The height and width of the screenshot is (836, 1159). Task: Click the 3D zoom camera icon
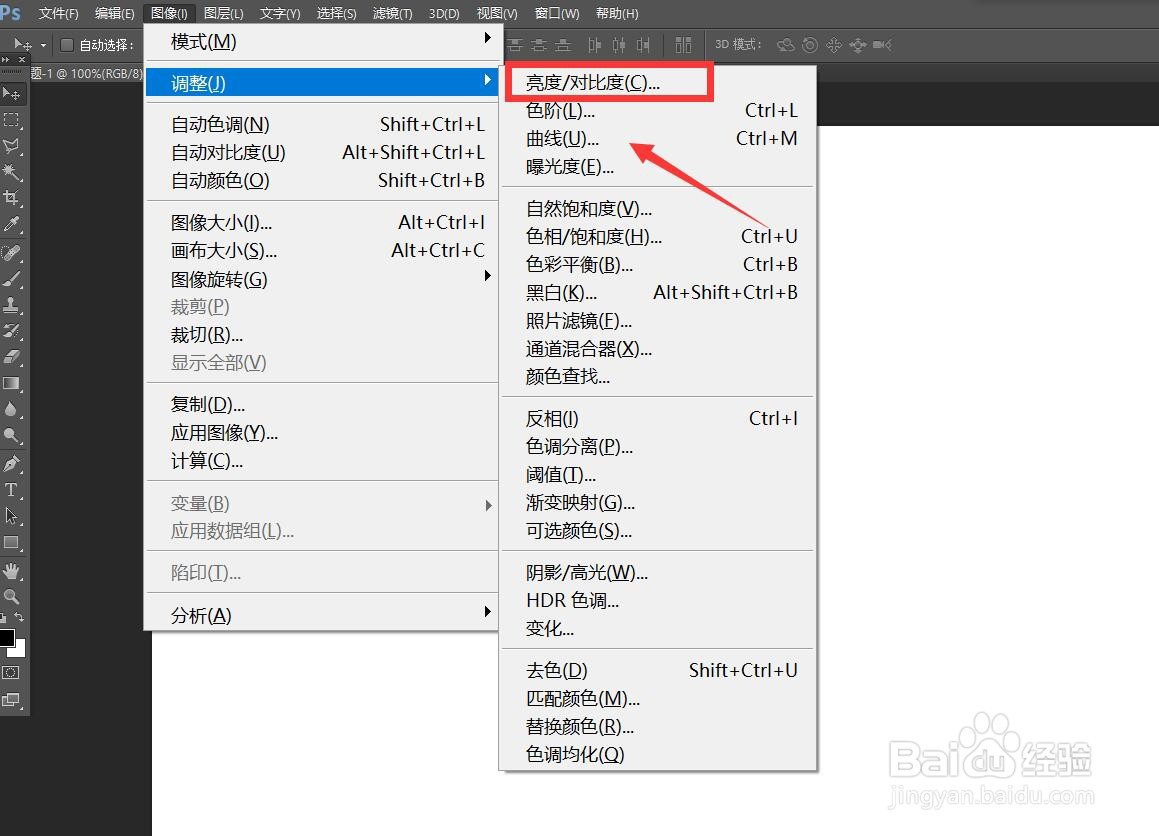882,45
